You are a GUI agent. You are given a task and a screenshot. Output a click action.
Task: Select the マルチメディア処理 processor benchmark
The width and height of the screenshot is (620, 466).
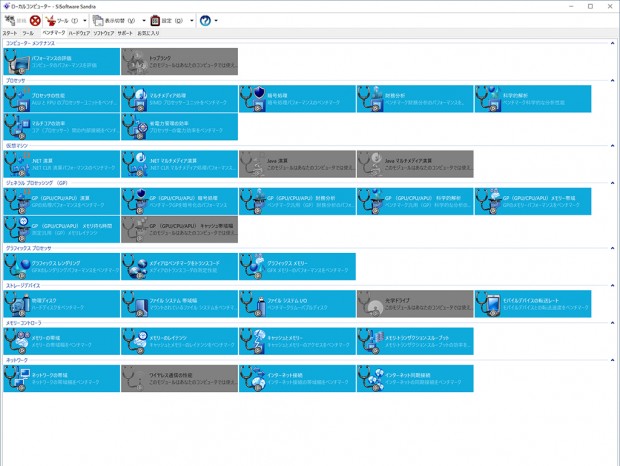click(x=180, y=99)
